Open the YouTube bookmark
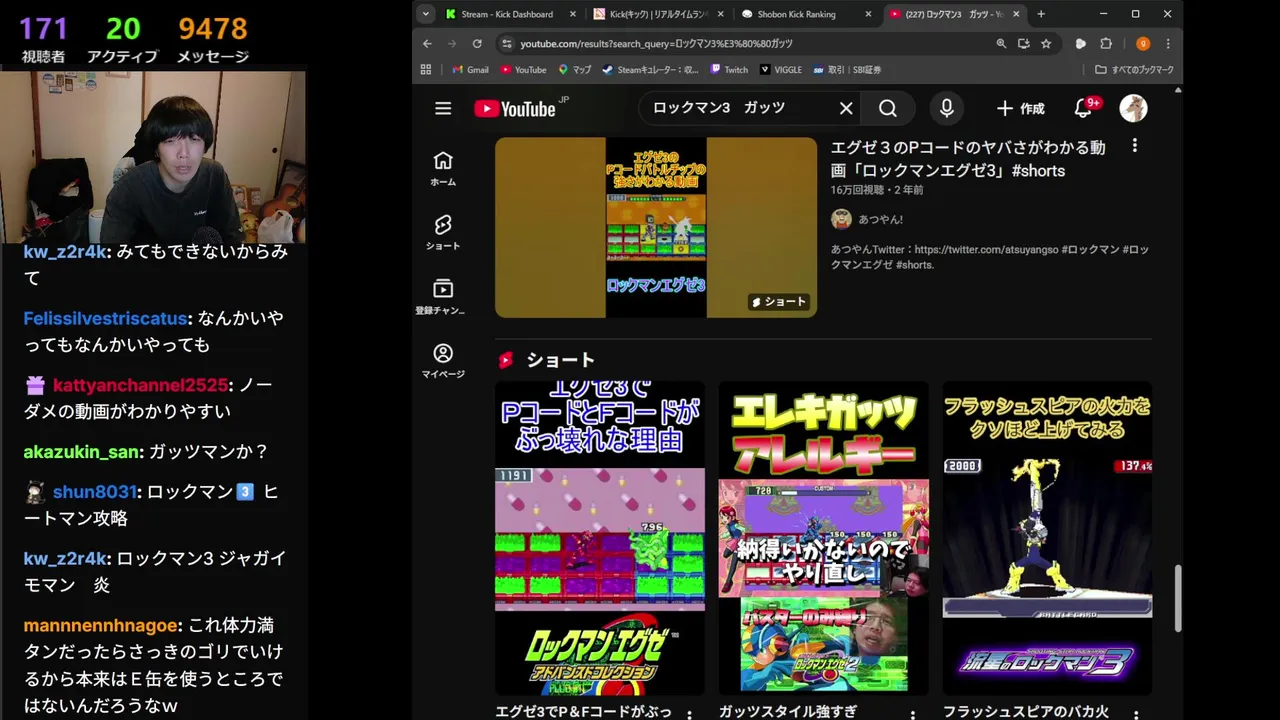 tap(523, 70)
